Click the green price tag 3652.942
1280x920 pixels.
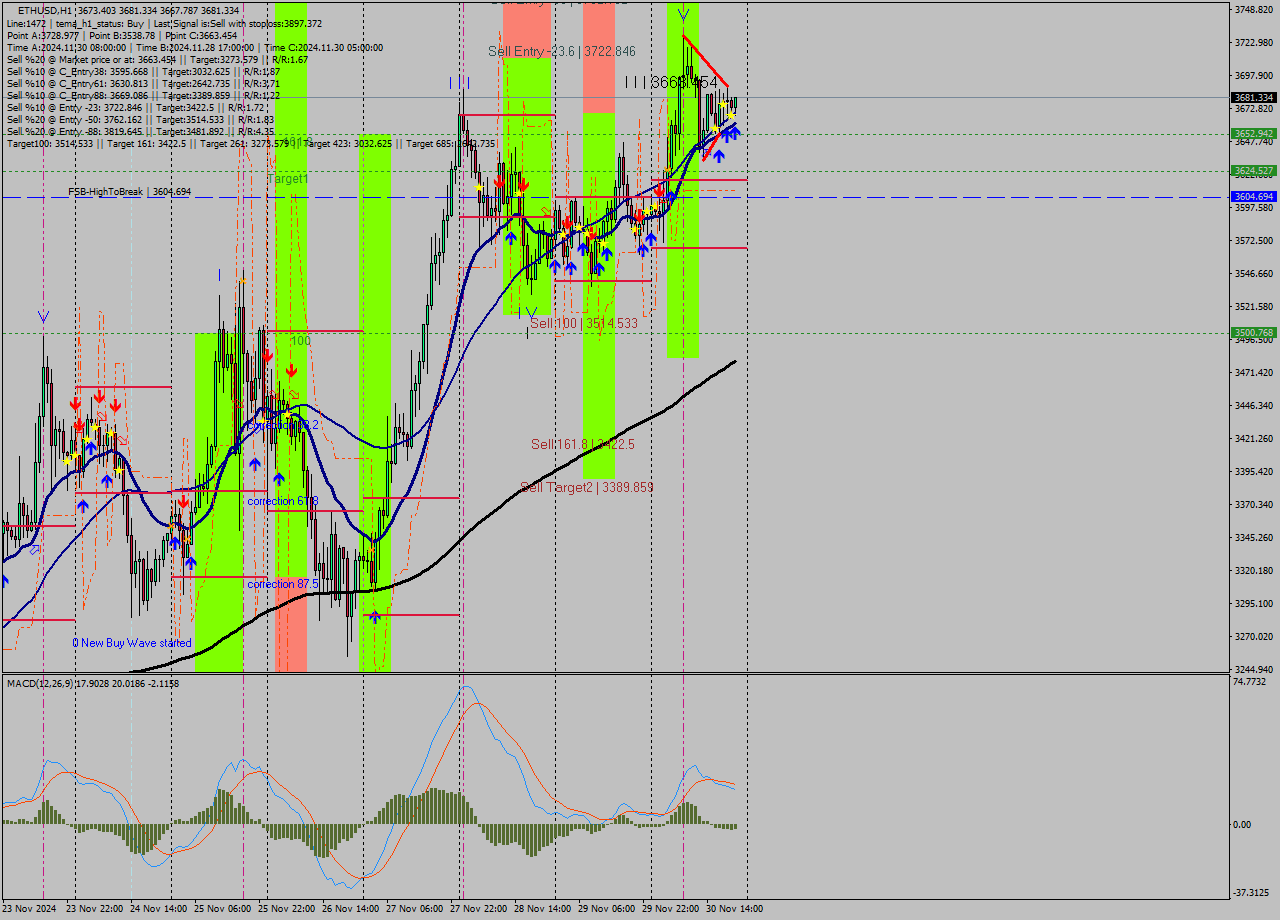tap(1253, 133)
